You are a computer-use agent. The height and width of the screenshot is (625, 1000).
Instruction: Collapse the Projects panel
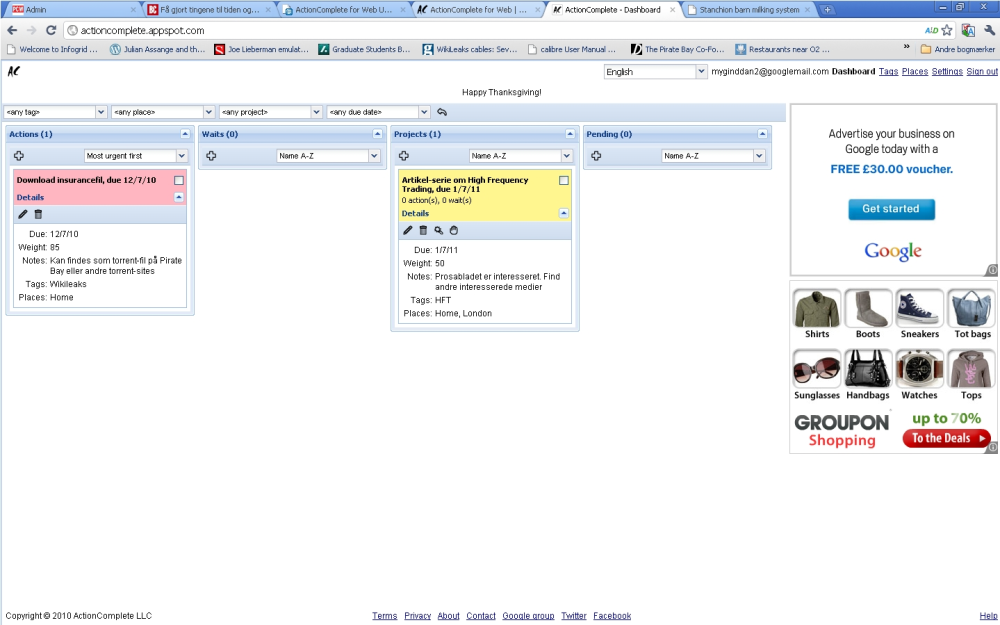[x=570, y=134]
